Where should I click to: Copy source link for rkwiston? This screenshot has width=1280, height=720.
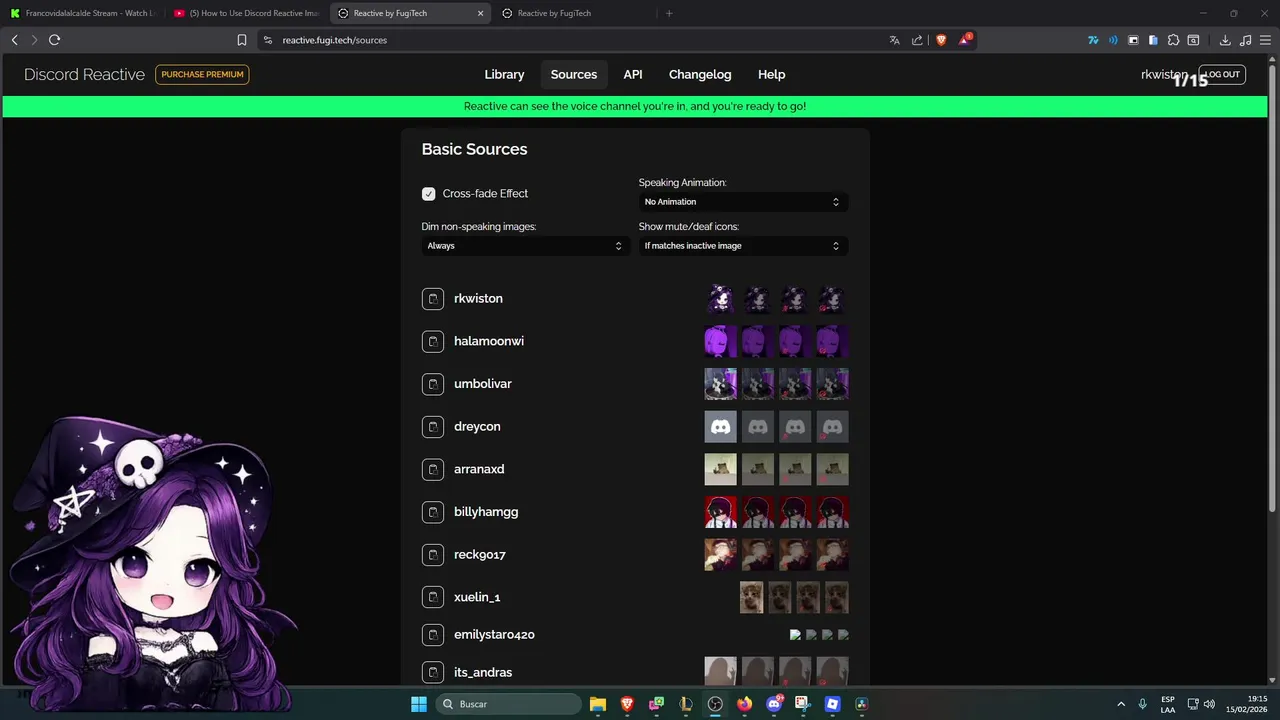point(432,299)
